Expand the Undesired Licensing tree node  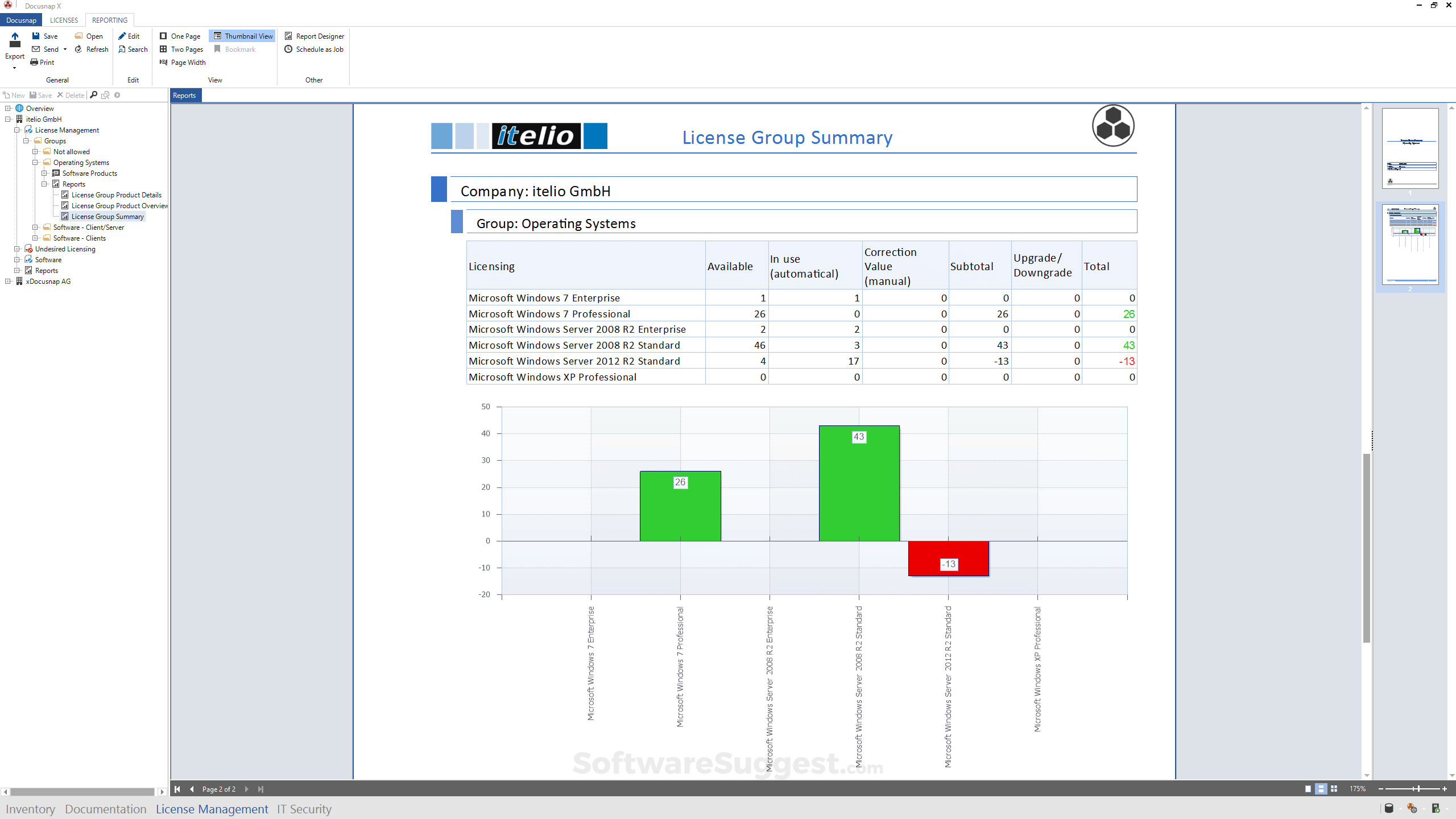point(17,249)
